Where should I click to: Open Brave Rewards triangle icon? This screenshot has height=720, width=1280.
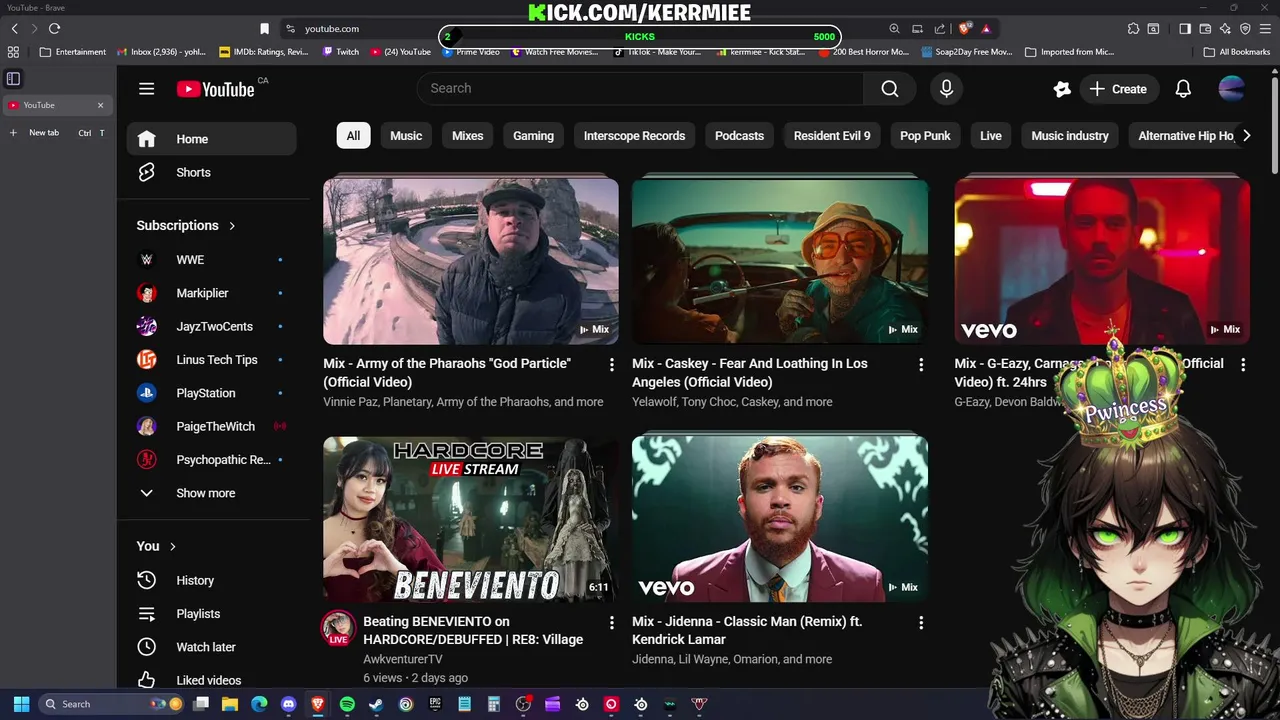pyautogui.click(x=985, y=29)
